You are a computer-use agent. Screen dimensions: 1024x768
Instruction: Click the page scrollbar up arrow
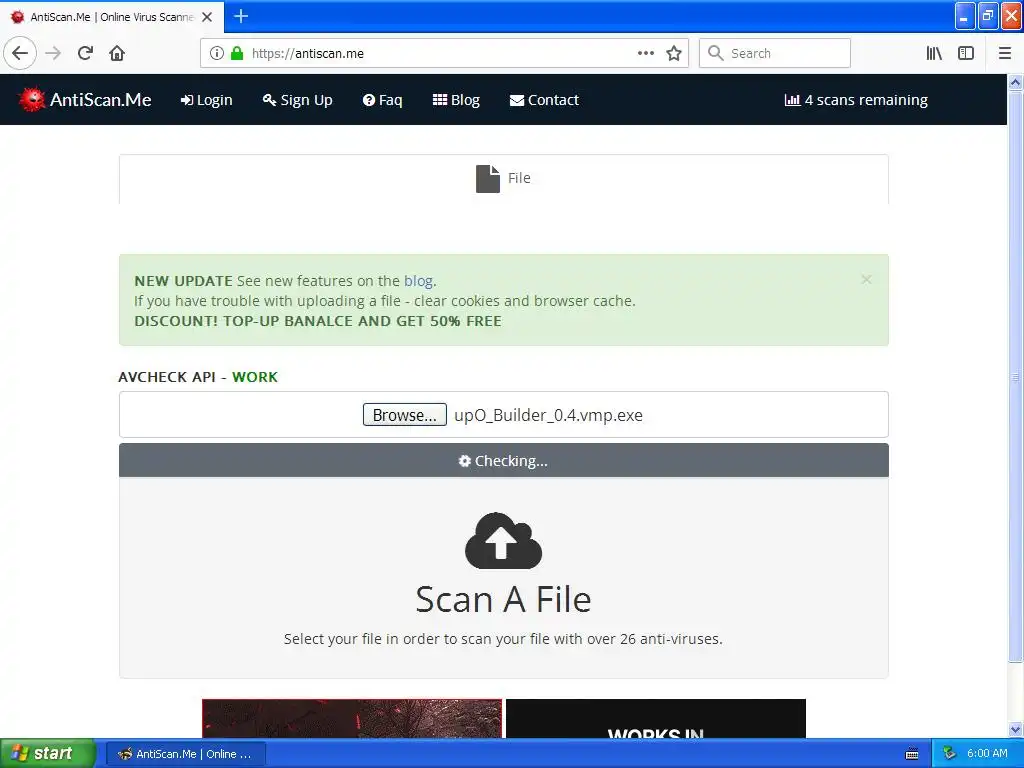tap(1015, 82)
